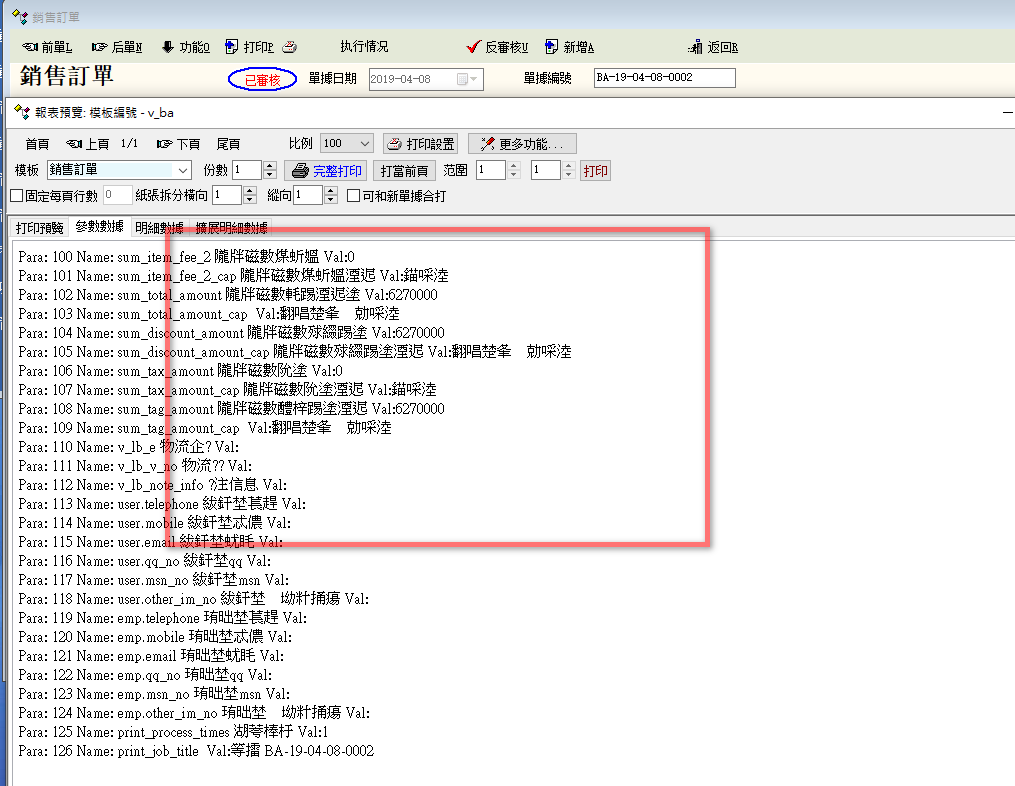Click the 打印 print toolbar icon
1015x786 pixels.
coord(232,47)
